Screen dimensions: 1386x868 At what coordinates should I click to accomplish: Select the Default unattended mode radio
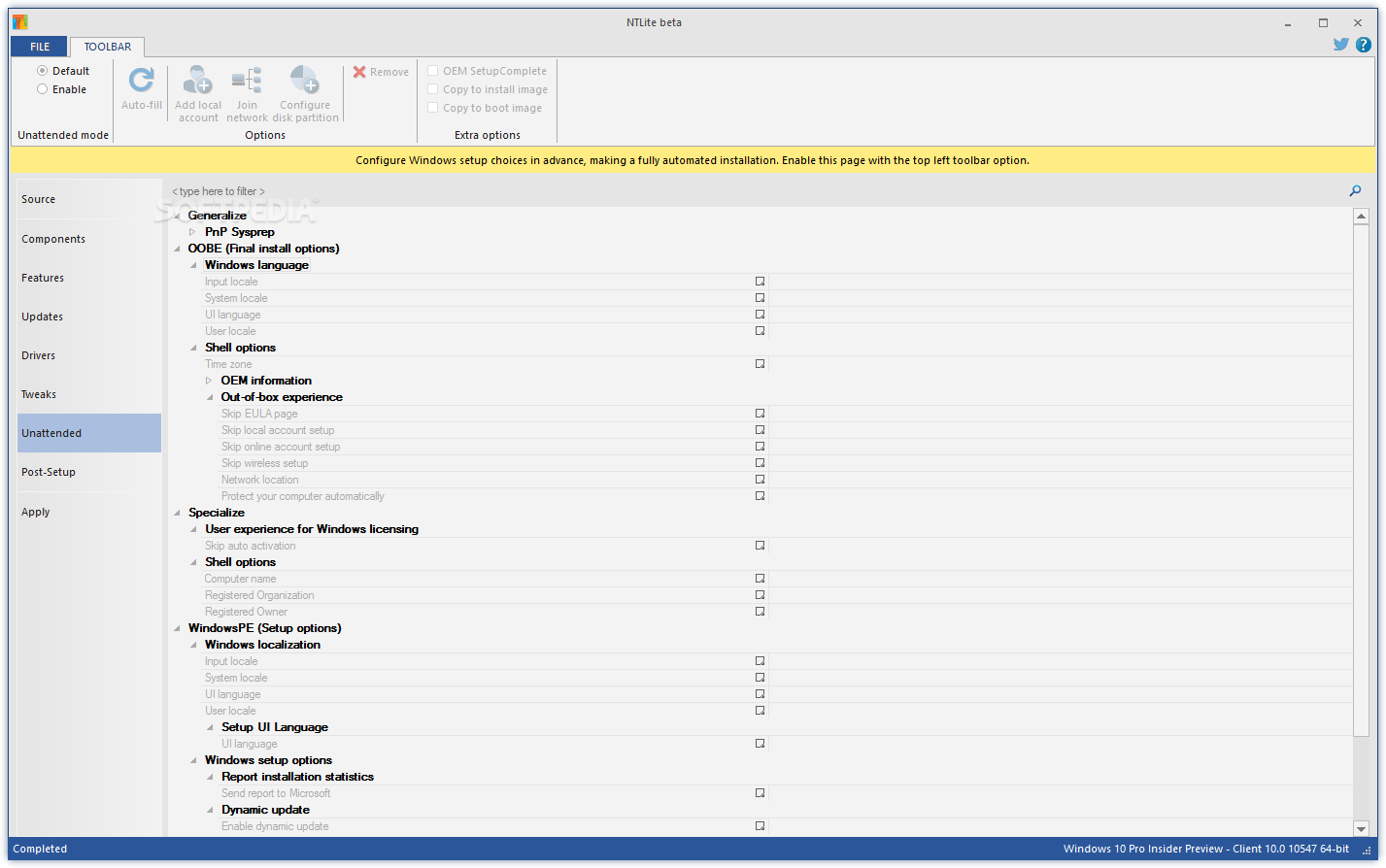[42, 71]
